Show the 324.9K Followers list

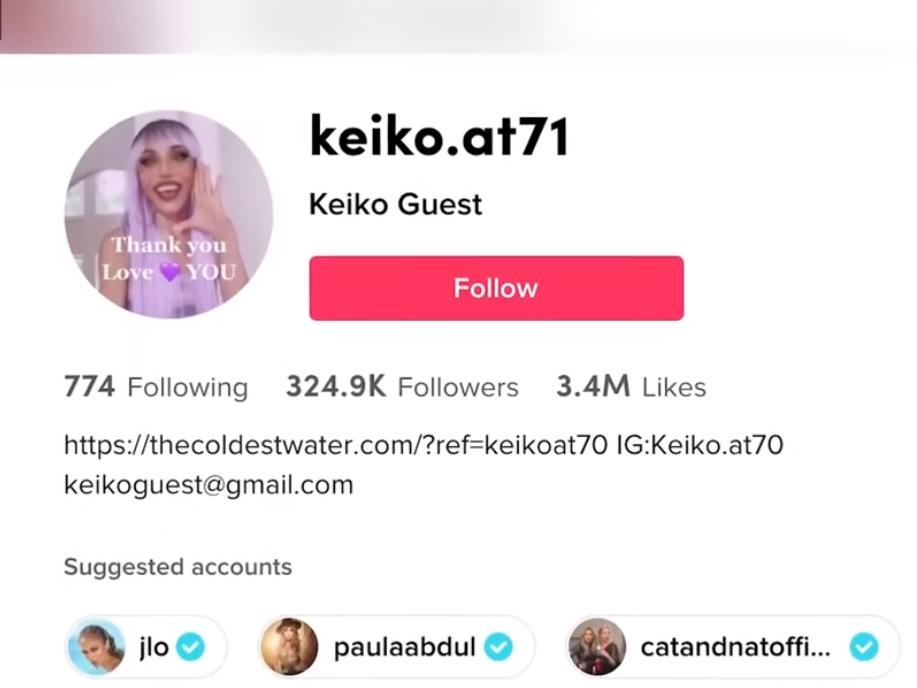402,387
